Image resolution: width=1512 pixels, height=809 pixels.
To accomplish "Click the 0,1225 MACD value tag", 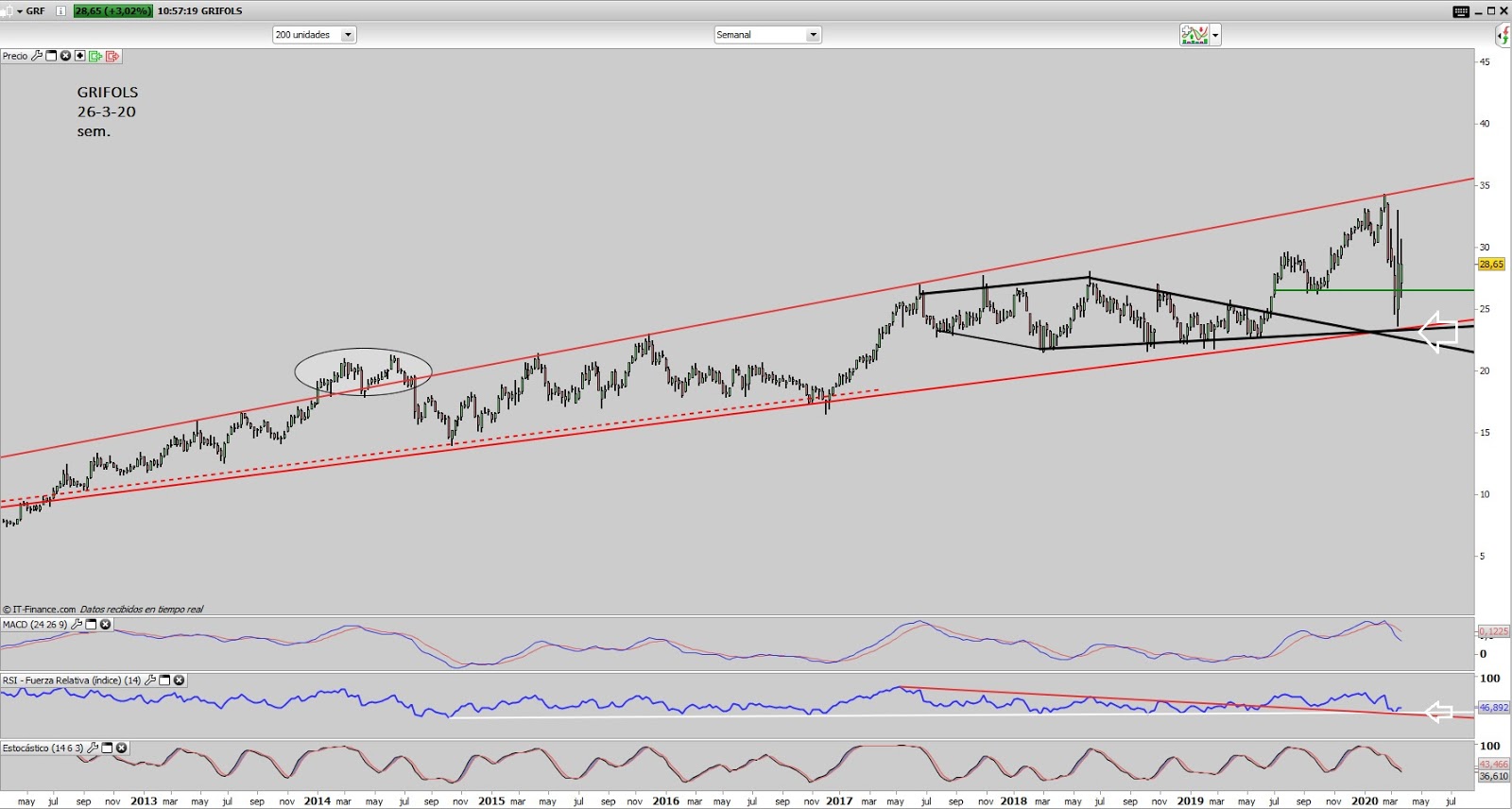I will 1493,631.
